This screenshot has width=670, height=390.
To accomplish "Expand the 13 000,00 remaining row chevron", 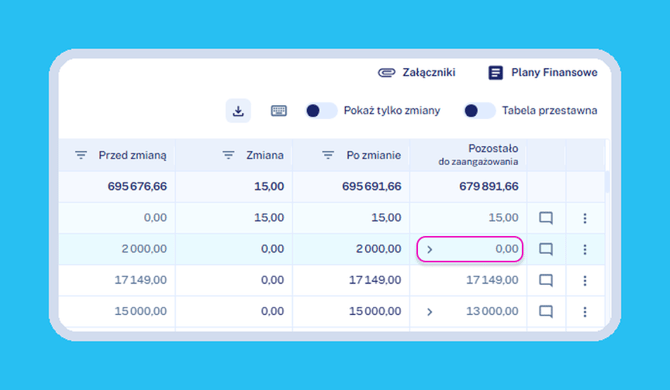I will tap(429, 312).
